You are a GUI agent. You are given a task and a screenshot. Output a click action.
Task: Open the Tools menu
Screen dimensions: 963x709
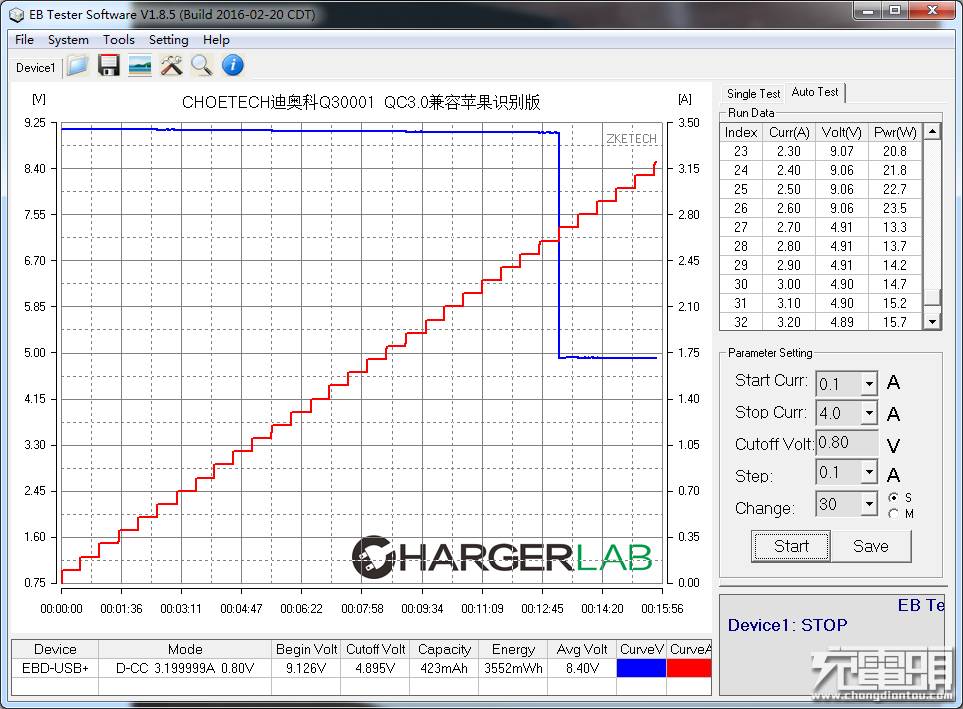point(119,40)
